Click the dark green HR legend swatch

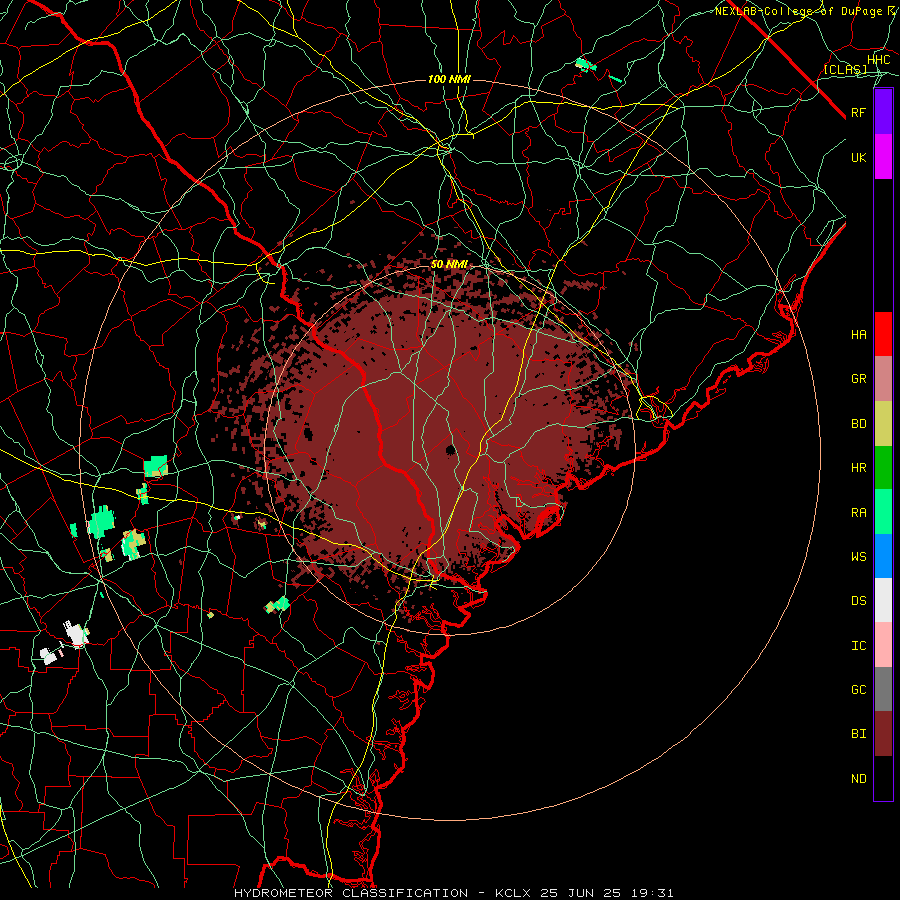pyautogui.click(x=883, y=467)
